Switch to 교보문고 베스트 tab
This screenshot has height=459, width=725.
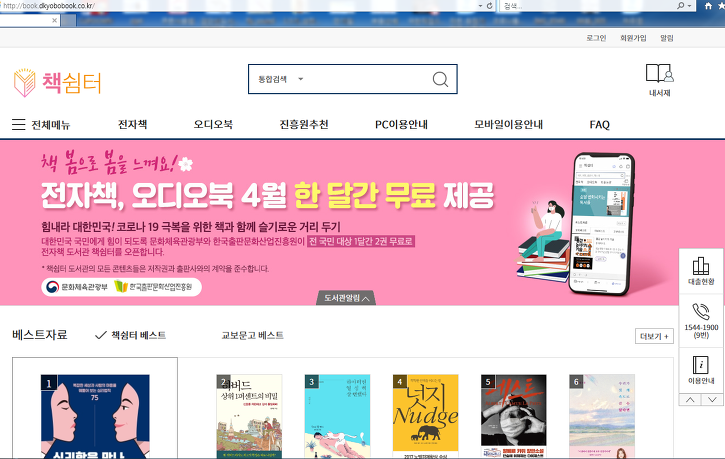coord(252,335)
